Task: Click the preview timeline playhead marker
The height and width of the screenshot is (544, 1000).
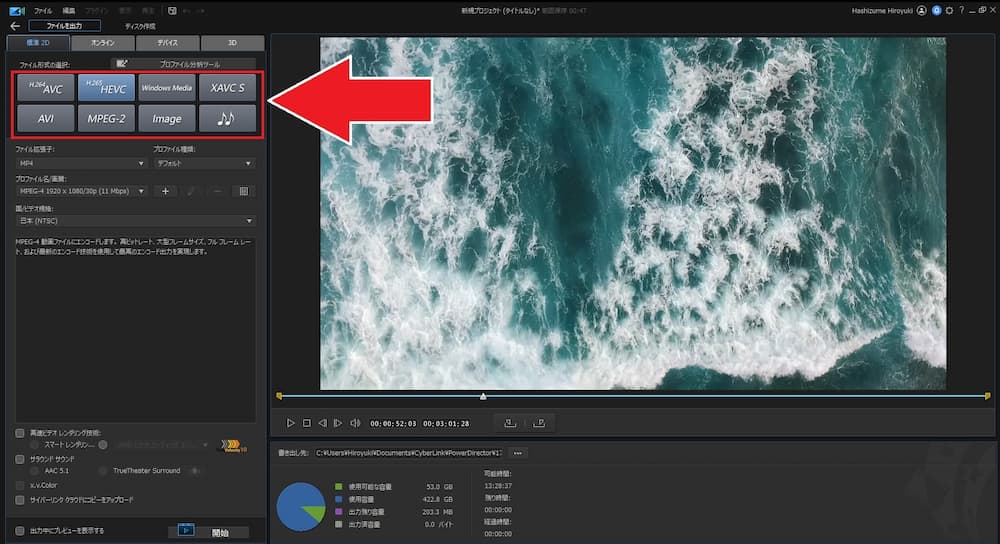Action: coord(484,397)
